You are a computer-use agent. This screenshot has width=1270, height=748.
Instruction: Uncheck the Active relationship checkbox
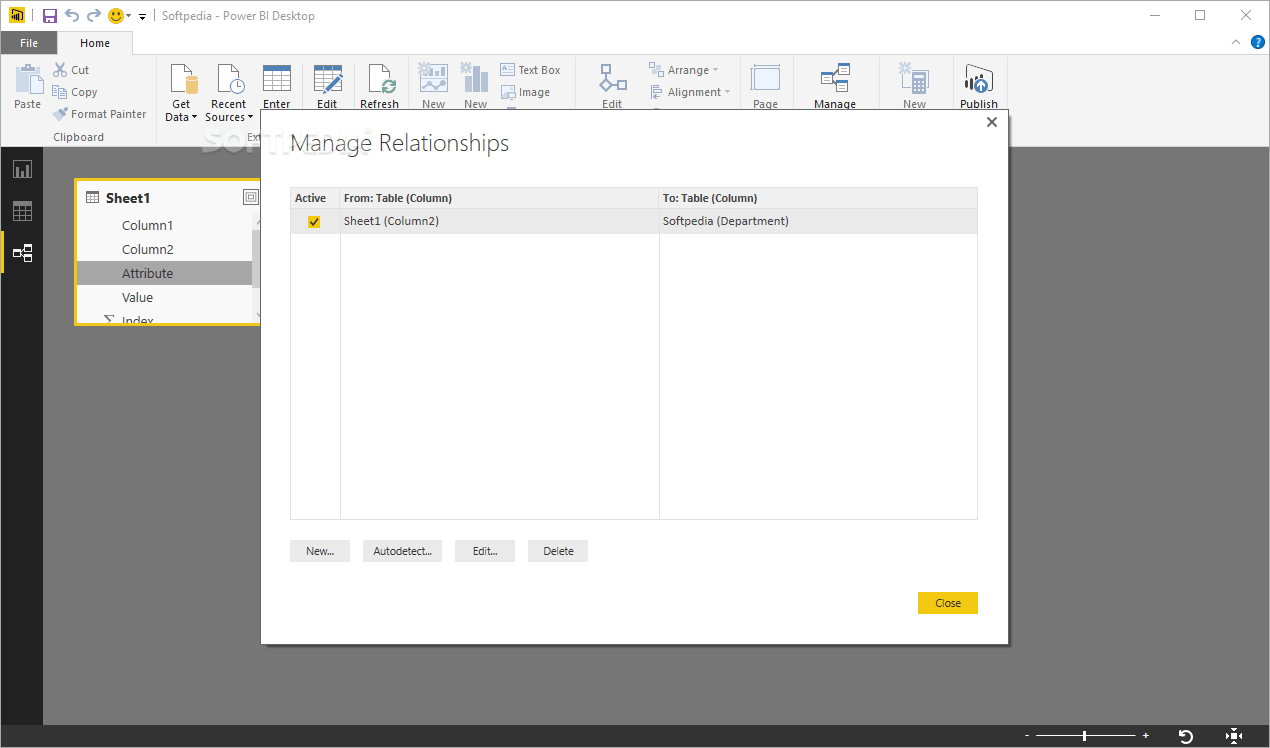click(314, 220)
